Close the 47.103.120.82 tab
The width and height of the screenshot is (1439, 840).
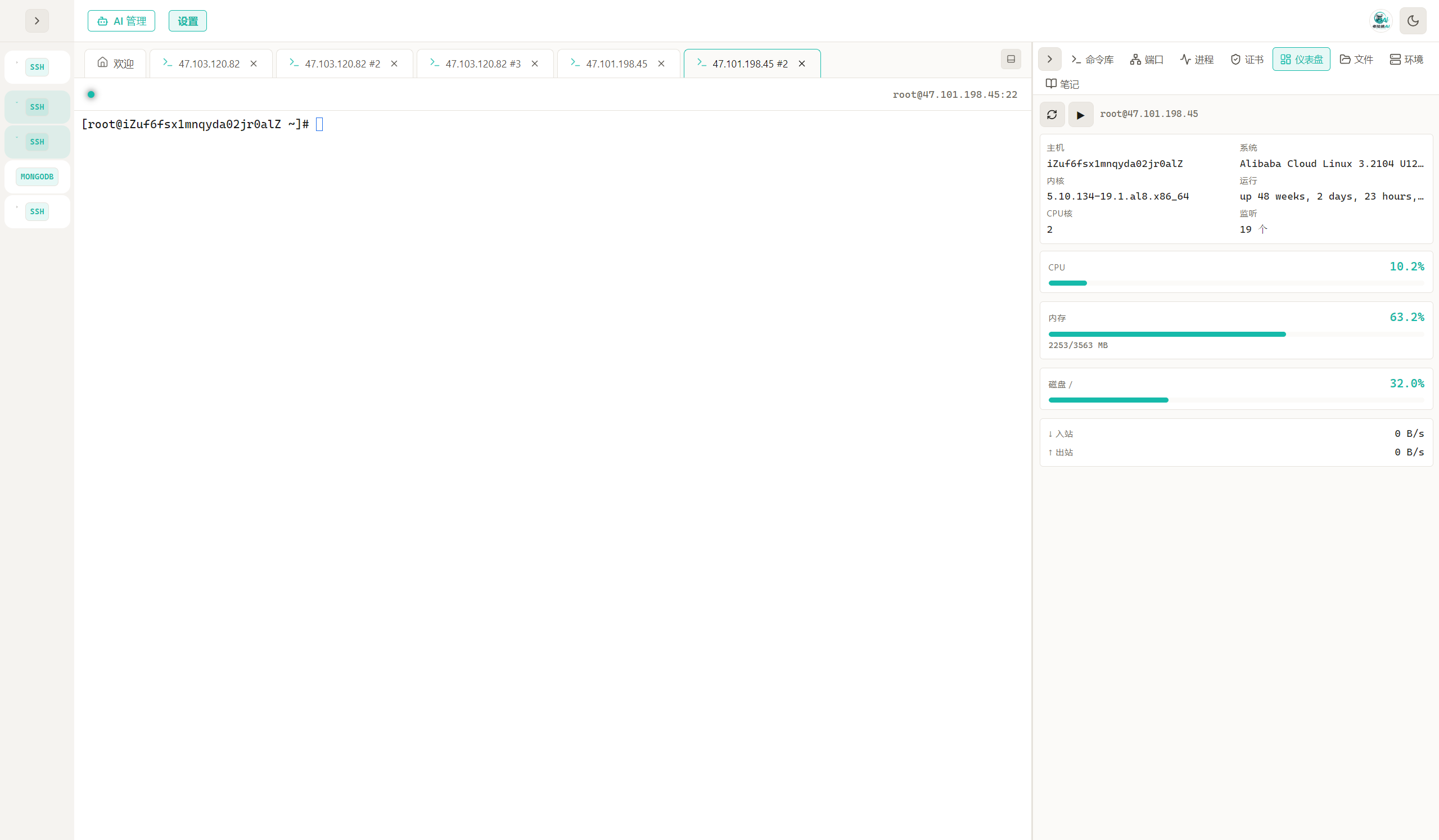pos(254,64)
